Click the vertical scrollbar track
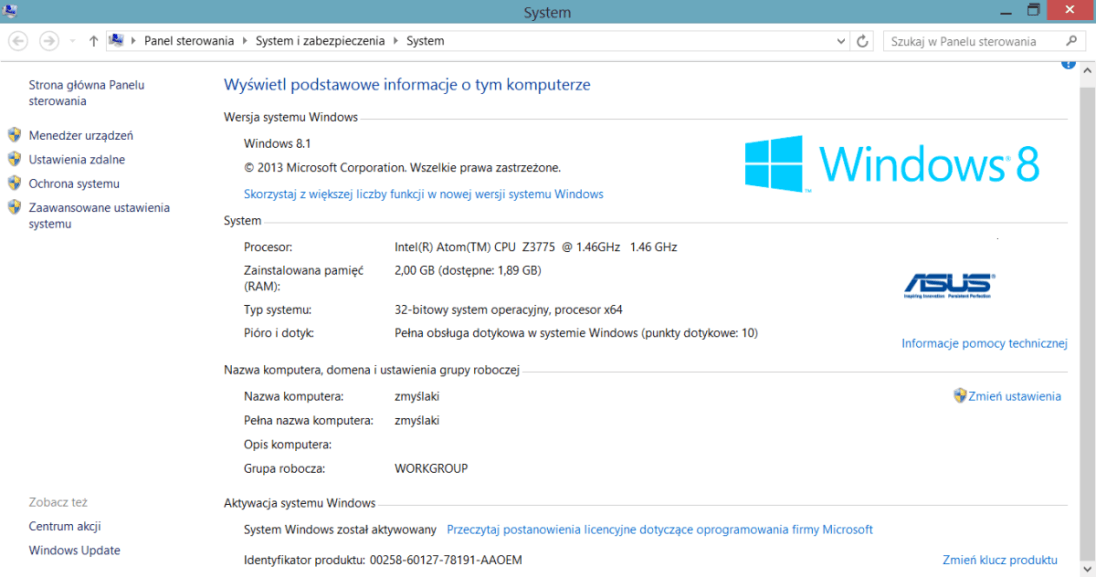The height and width of the screenshot is (577, 1096). pos(1087,322)
